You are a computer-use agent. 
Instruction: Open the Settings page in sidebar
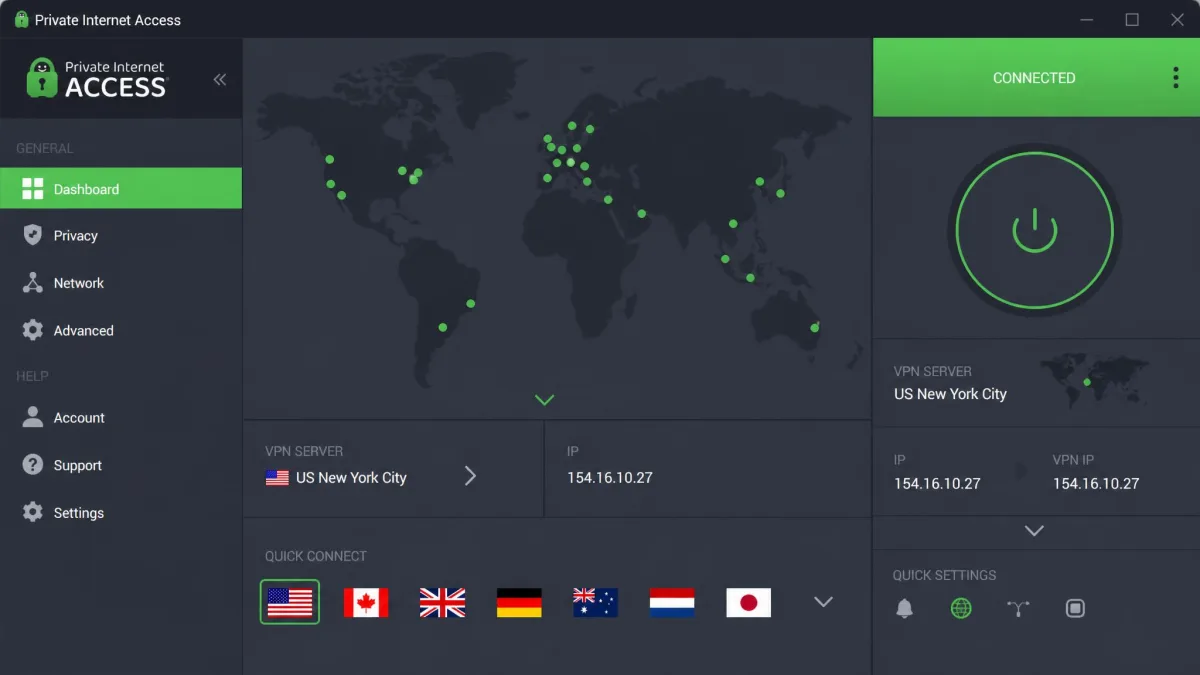tap(121, 512)
